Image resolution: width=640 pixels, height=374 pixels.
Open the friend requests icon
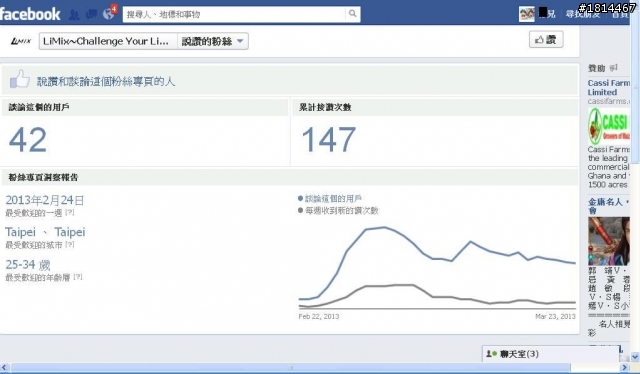click(74, 15)
